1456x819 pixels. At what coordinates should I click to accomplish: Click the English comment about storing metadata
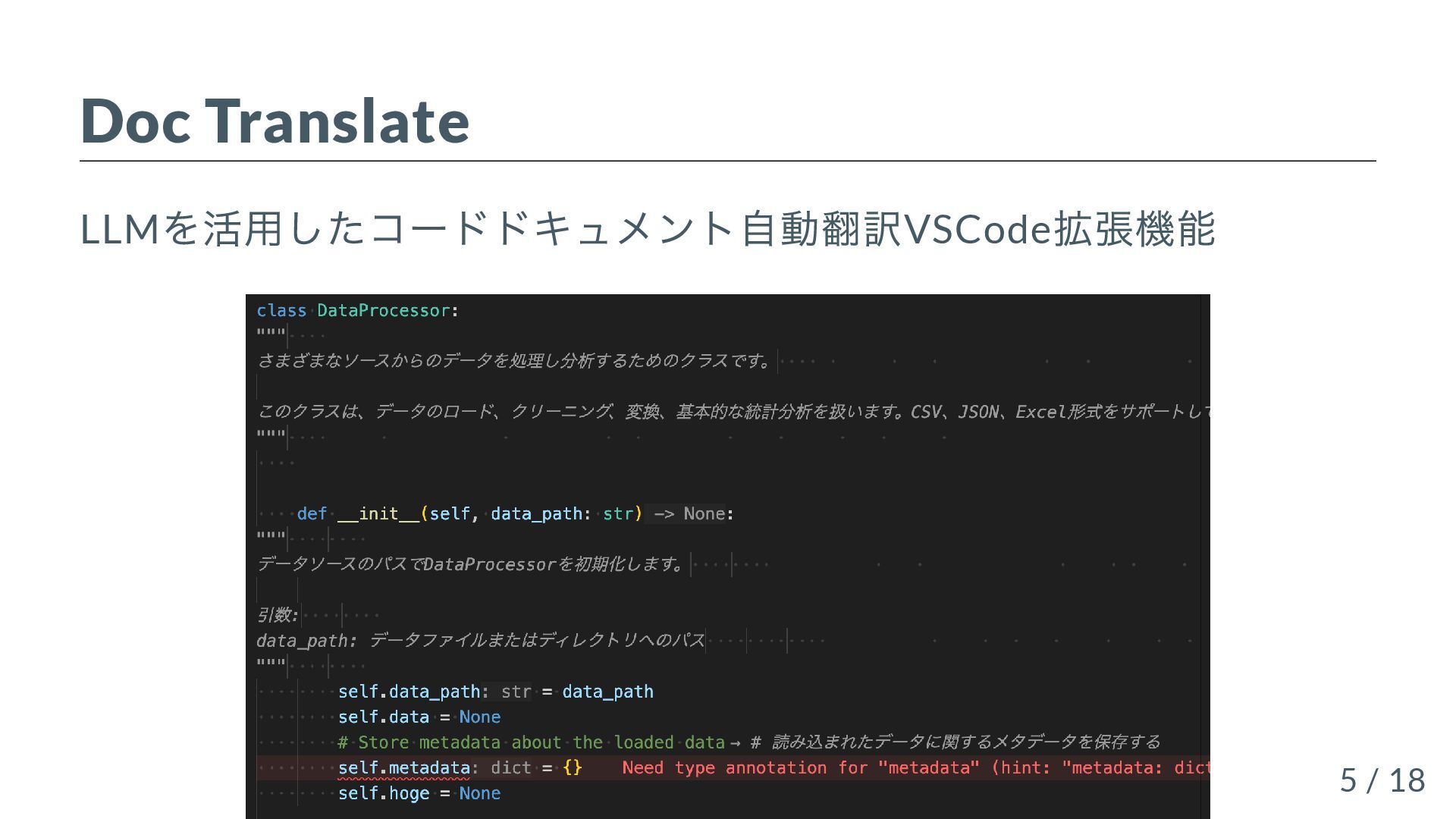531,742
